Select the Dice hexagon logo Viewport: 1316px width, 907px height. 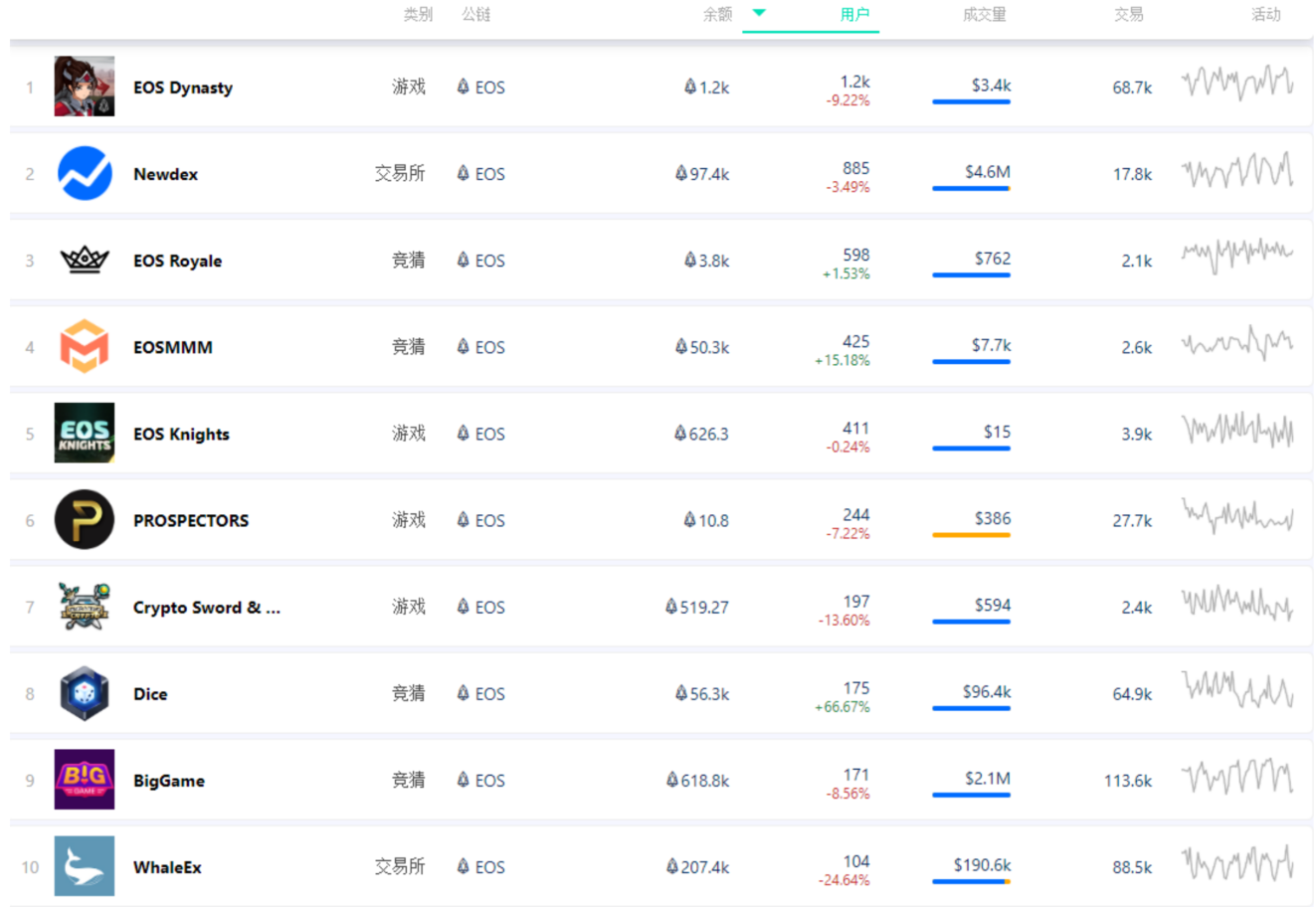(85, 693)
